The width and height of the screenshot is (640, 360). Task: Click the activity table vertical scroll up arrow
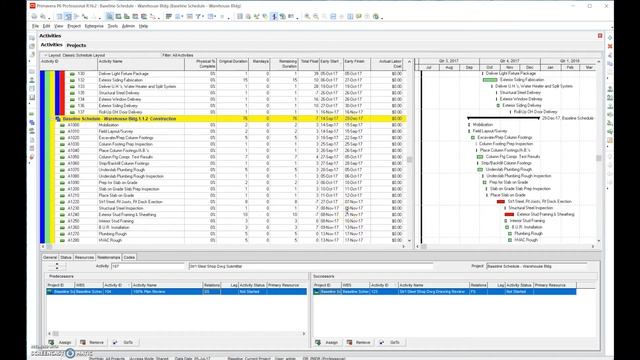tap(409, 62)
